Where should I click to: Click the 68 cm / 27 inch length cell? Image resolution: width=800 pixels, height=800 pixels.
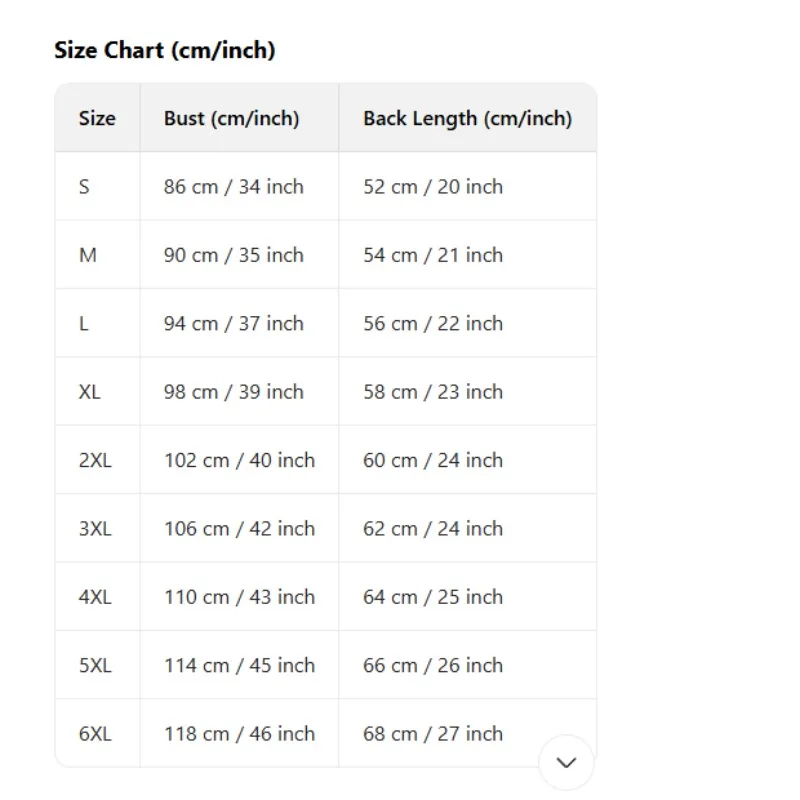(432, 734)
